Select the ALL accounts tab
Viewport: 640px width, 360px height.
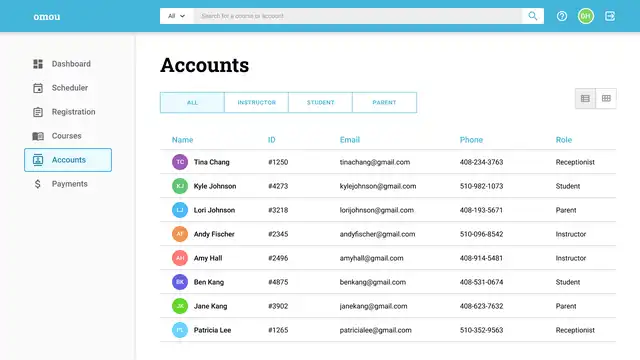(x=192, y=102)
